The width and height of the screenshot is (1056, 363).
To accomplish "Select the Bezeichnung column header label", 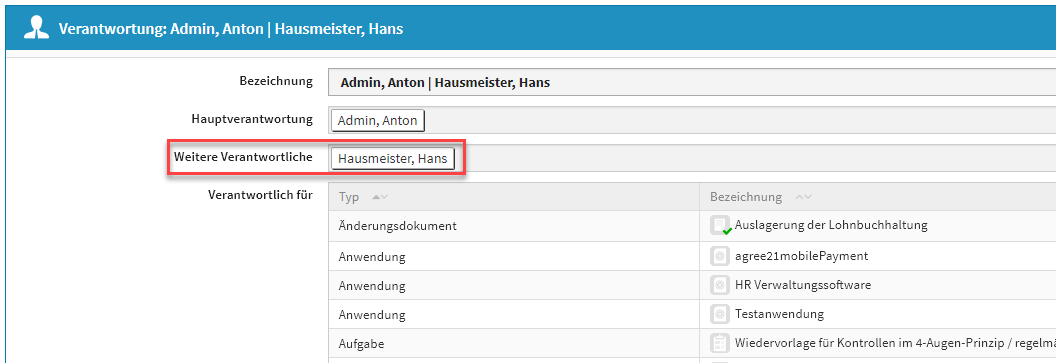I will click(746, 197).
